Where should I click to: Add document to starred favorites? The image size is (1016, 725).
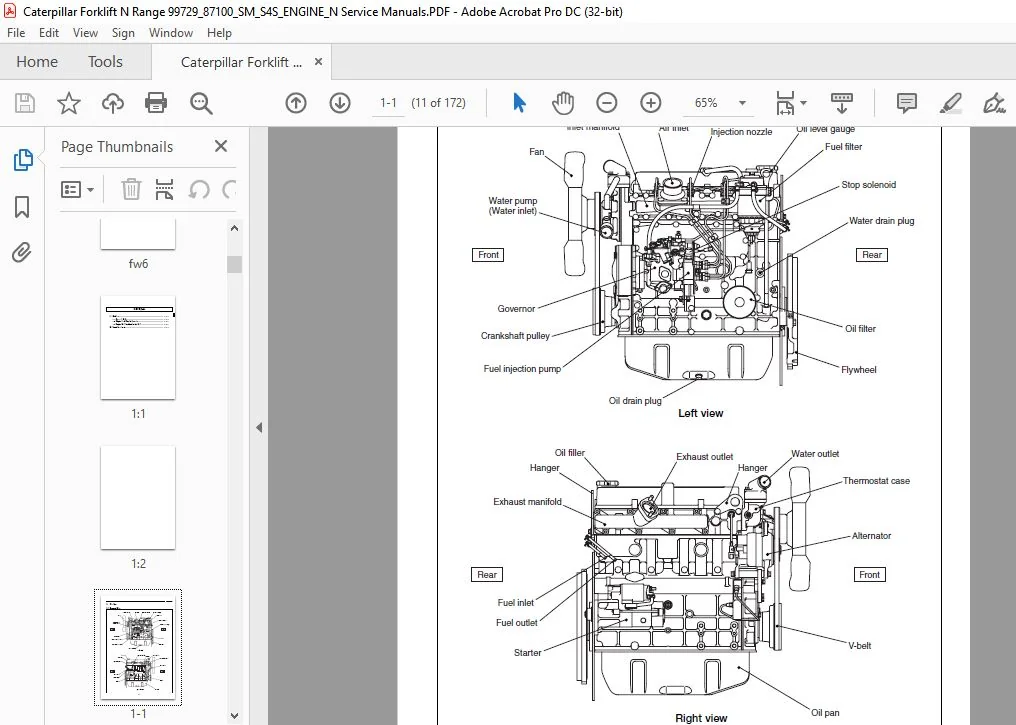click(x=69, y=103)
